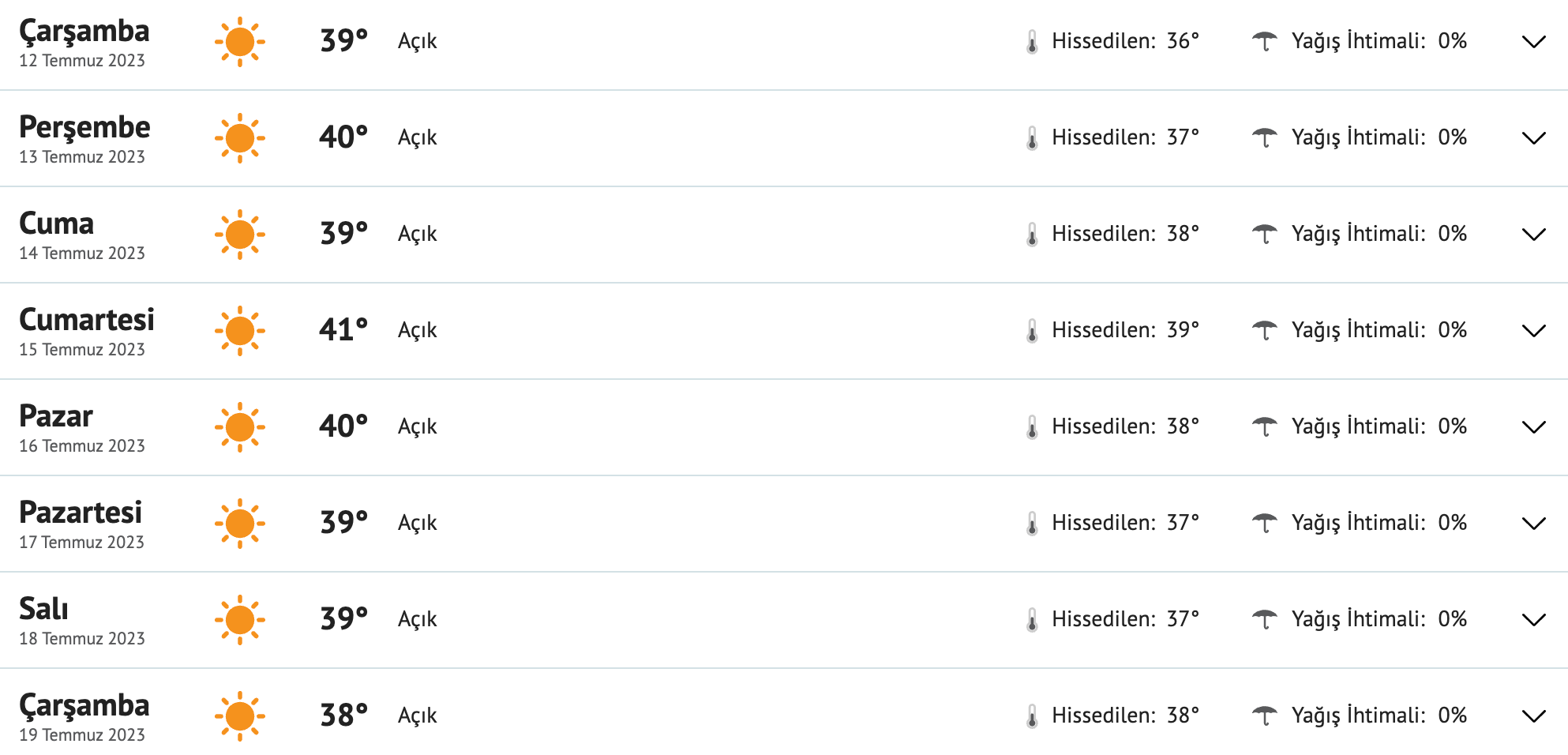Click the umbrella icon in Salı row

tap(1264, 619)
